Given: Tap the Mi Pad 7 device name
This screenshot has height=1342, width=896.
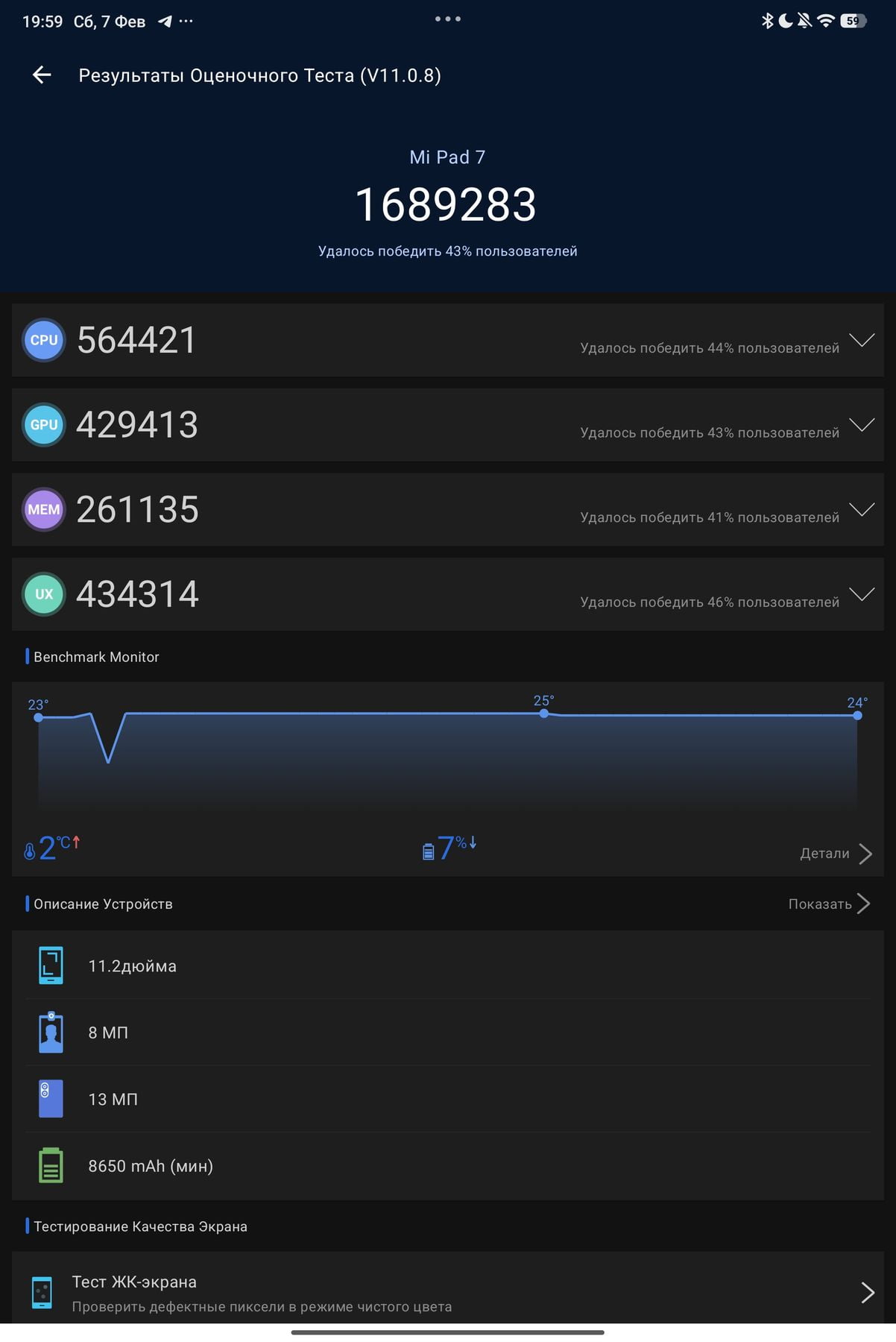Looking at the screenshot, I should (x=447, y=157).
